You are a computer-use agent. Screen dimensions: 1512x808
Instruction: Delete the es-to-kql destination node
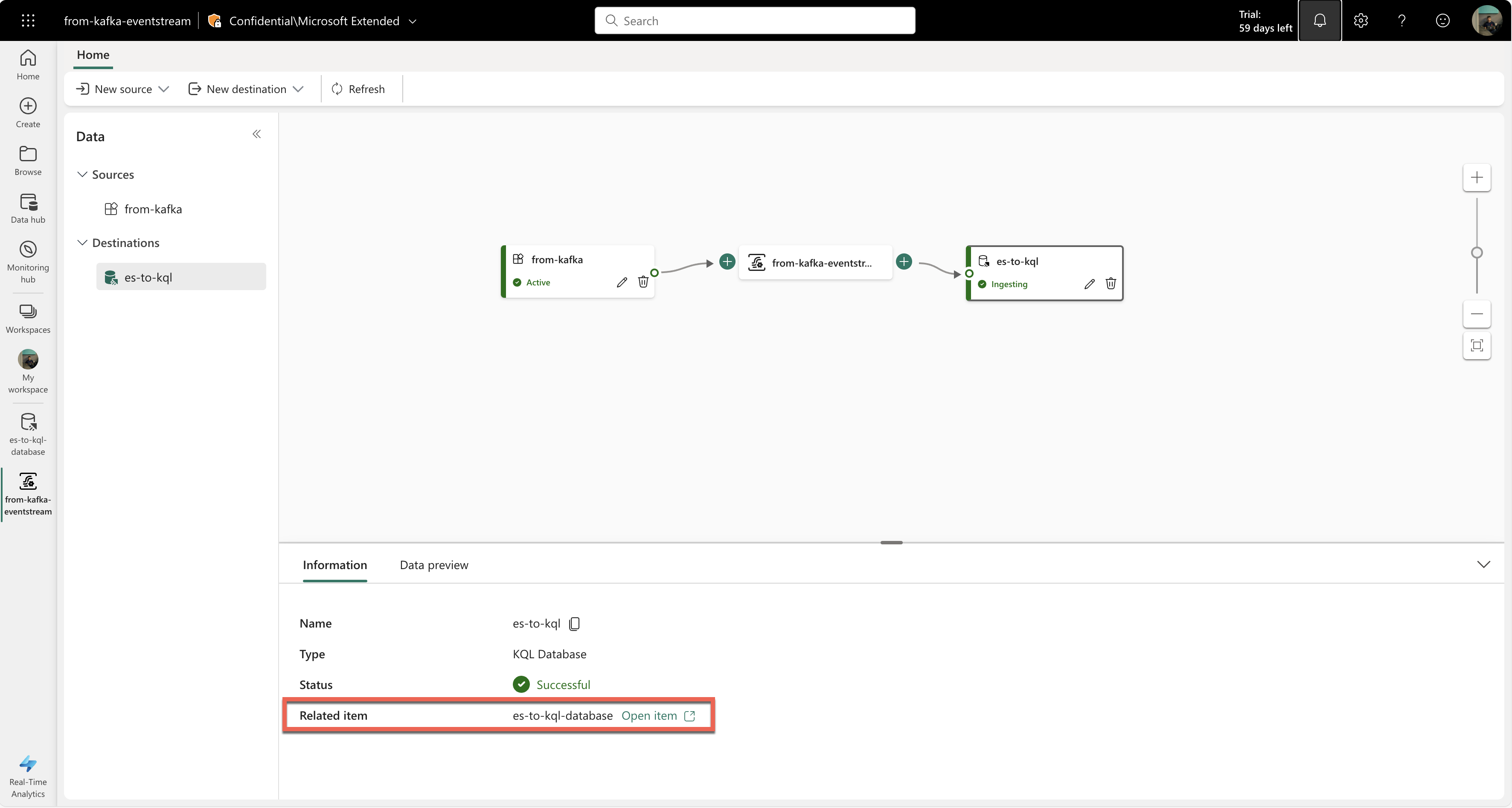(1111, 283)
